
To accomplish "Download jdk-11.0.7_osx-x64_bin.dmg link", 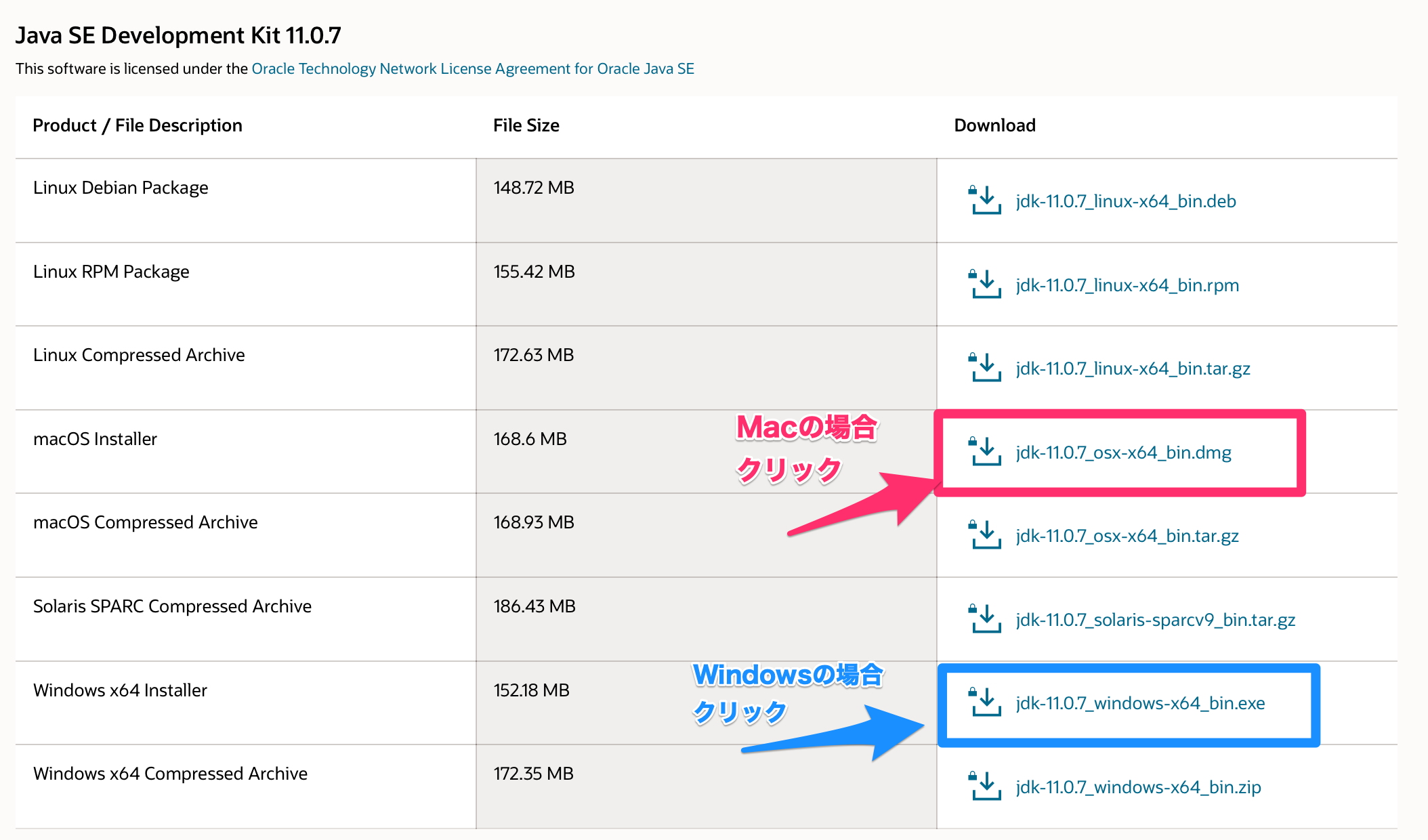I will click(x=1123, y=453).
